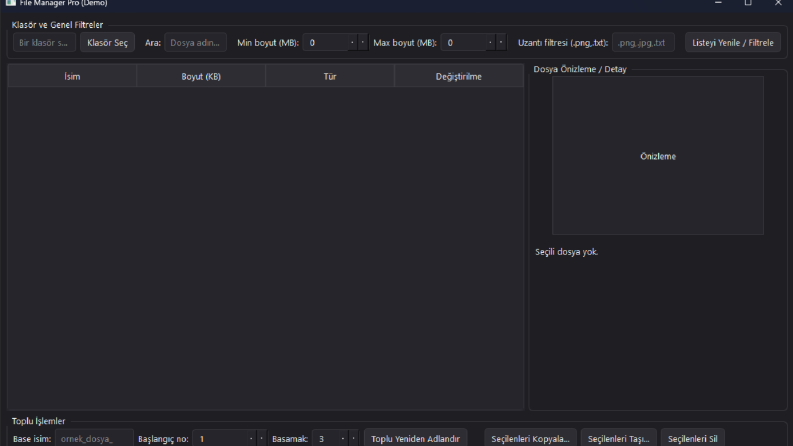Image resolution: width=793 pixels, height=446 pixels.
Task: Minimize the File Manager Pro window
Action: pos(718,3)
